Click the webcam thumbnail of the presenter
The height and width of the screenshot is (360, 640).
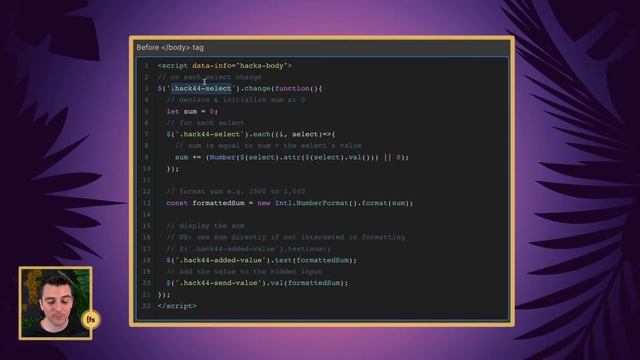55,303
